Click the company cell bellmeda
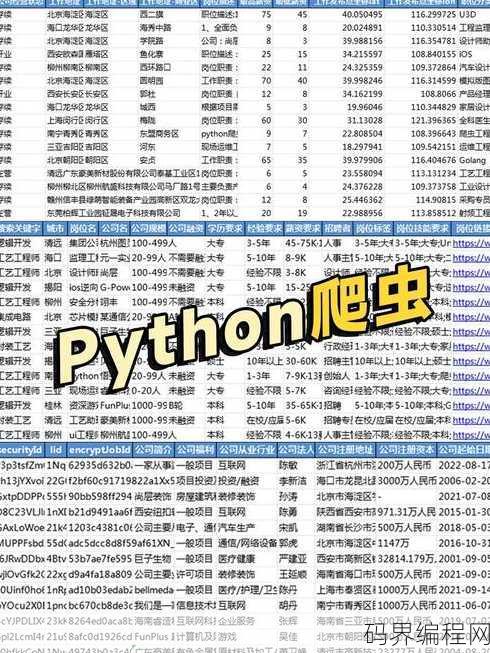The width and height of the screenshot is (490, 653). 153,590
